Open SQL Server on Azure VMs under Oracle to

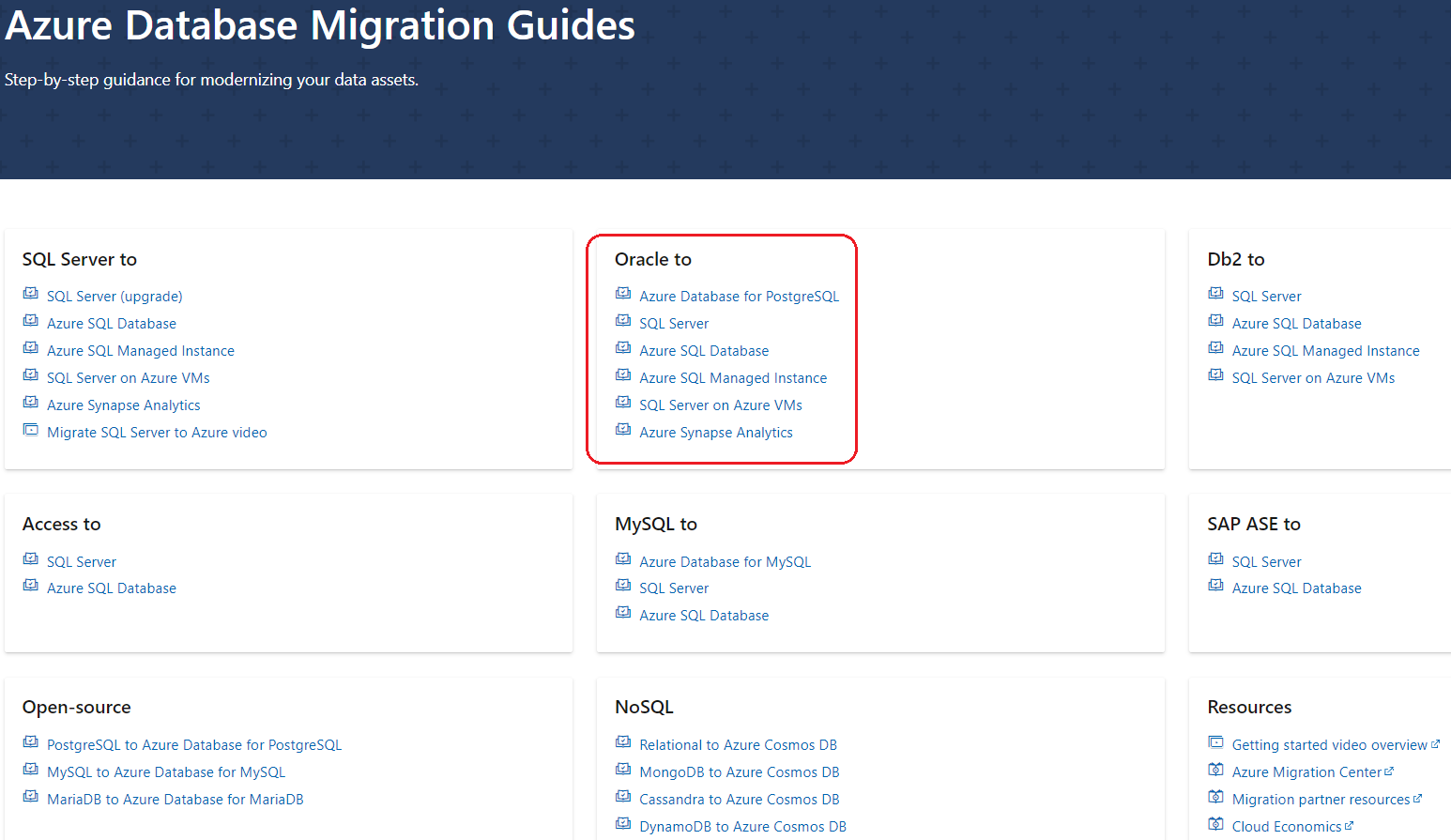(x=721, y=405)
